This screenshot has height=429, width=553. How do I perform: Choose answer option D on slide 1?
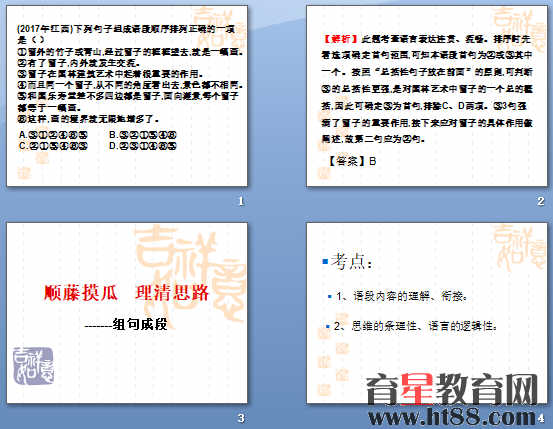(x=143, y=146)
